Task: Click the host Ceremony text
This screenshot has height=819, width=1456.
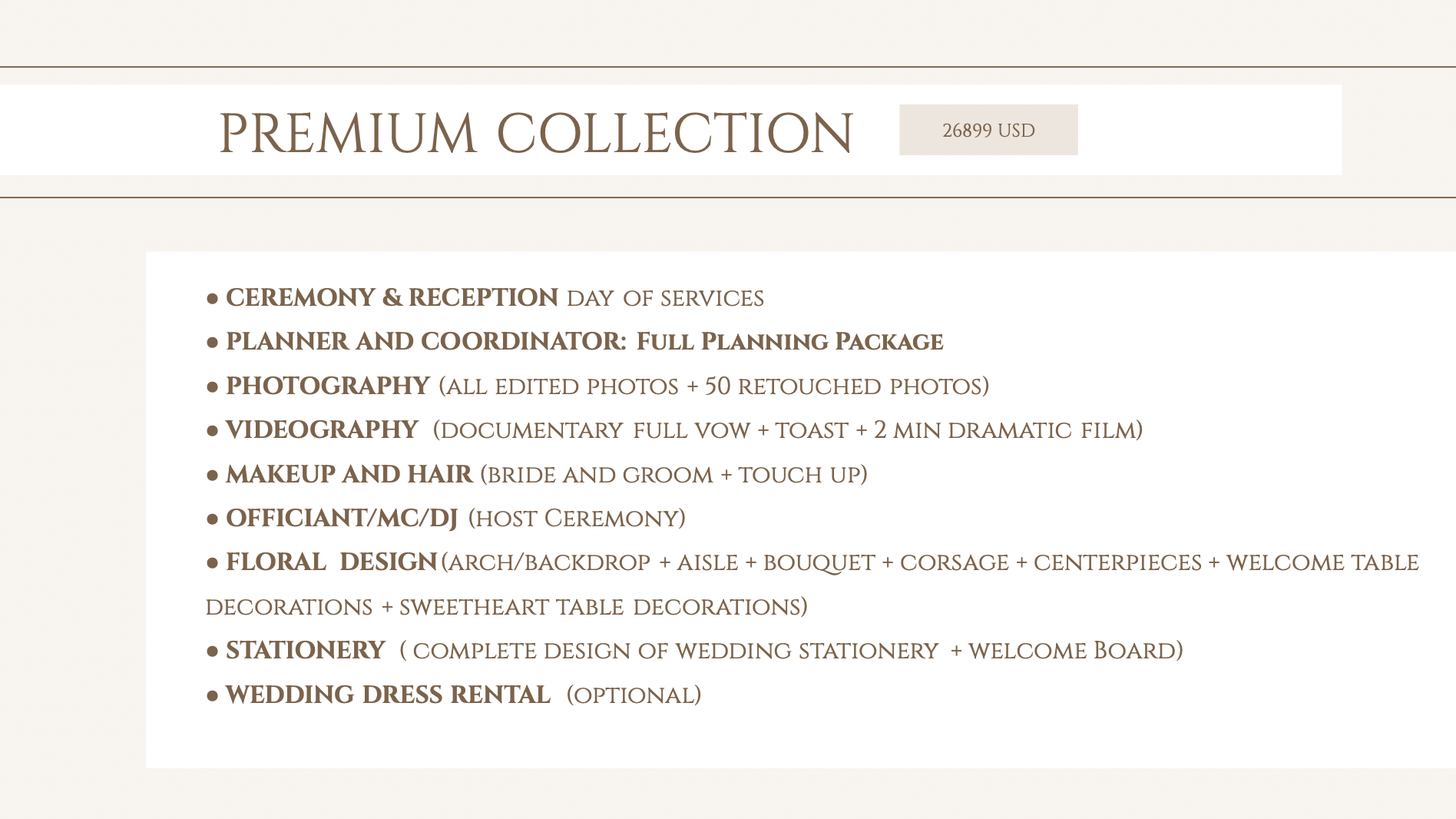Action: 577,518
